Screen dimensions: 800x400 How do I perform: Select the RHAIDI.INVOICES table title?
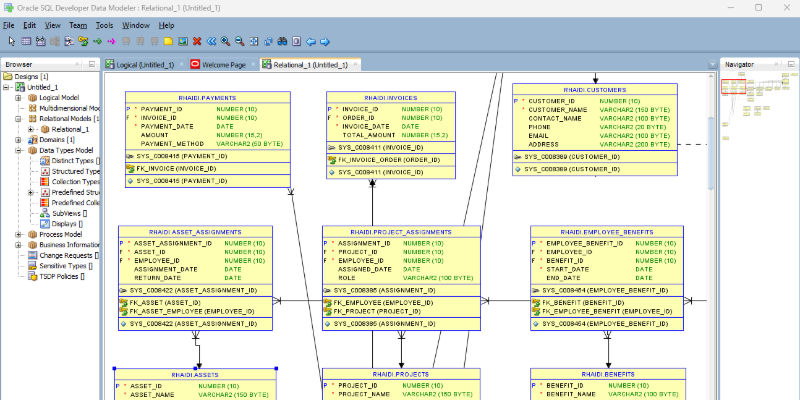point(391,97)
